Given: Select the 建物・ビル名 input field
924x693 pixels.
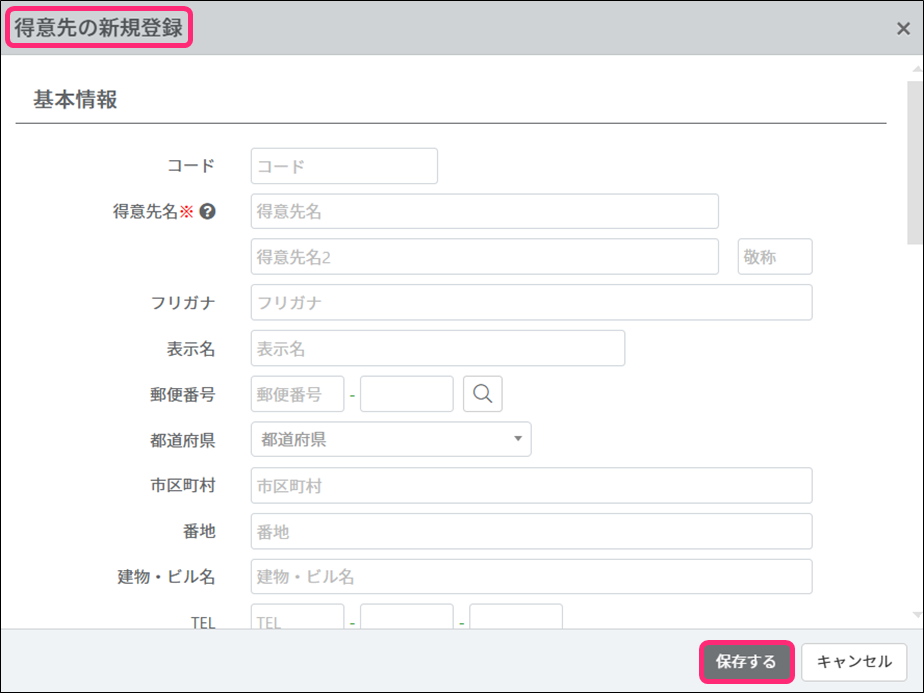Looking at the screenshot, I should point(531,577).
